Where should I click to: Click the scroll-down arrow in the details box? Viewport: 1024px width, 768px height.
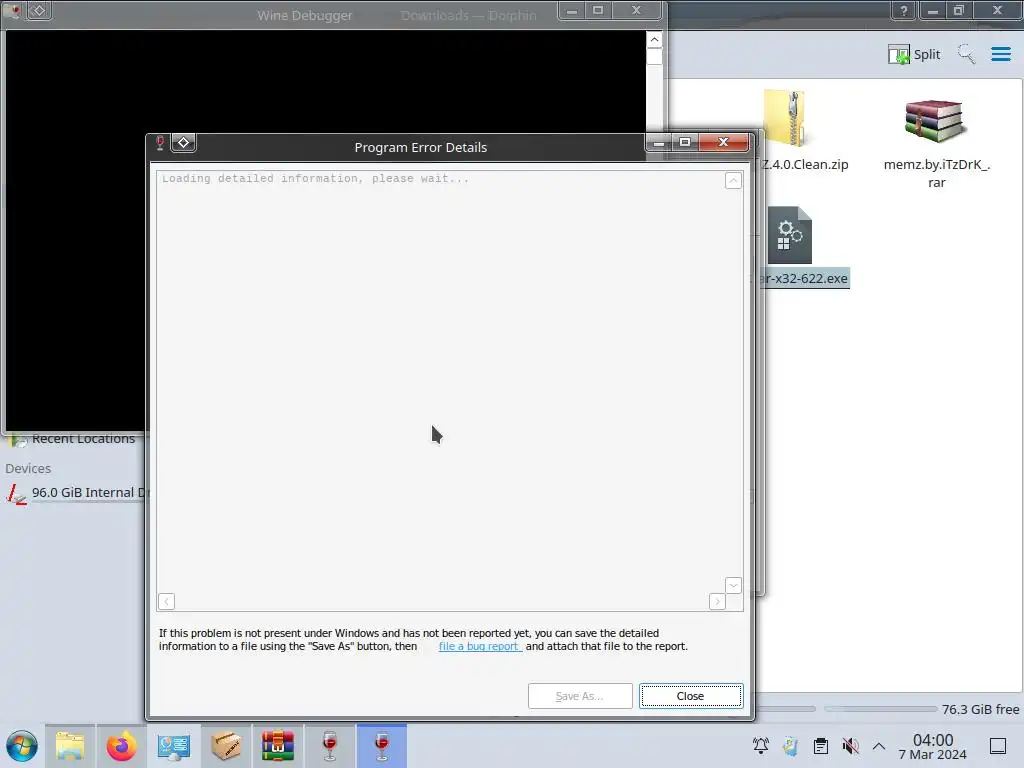pyautogui.click(x=733, y=585)
